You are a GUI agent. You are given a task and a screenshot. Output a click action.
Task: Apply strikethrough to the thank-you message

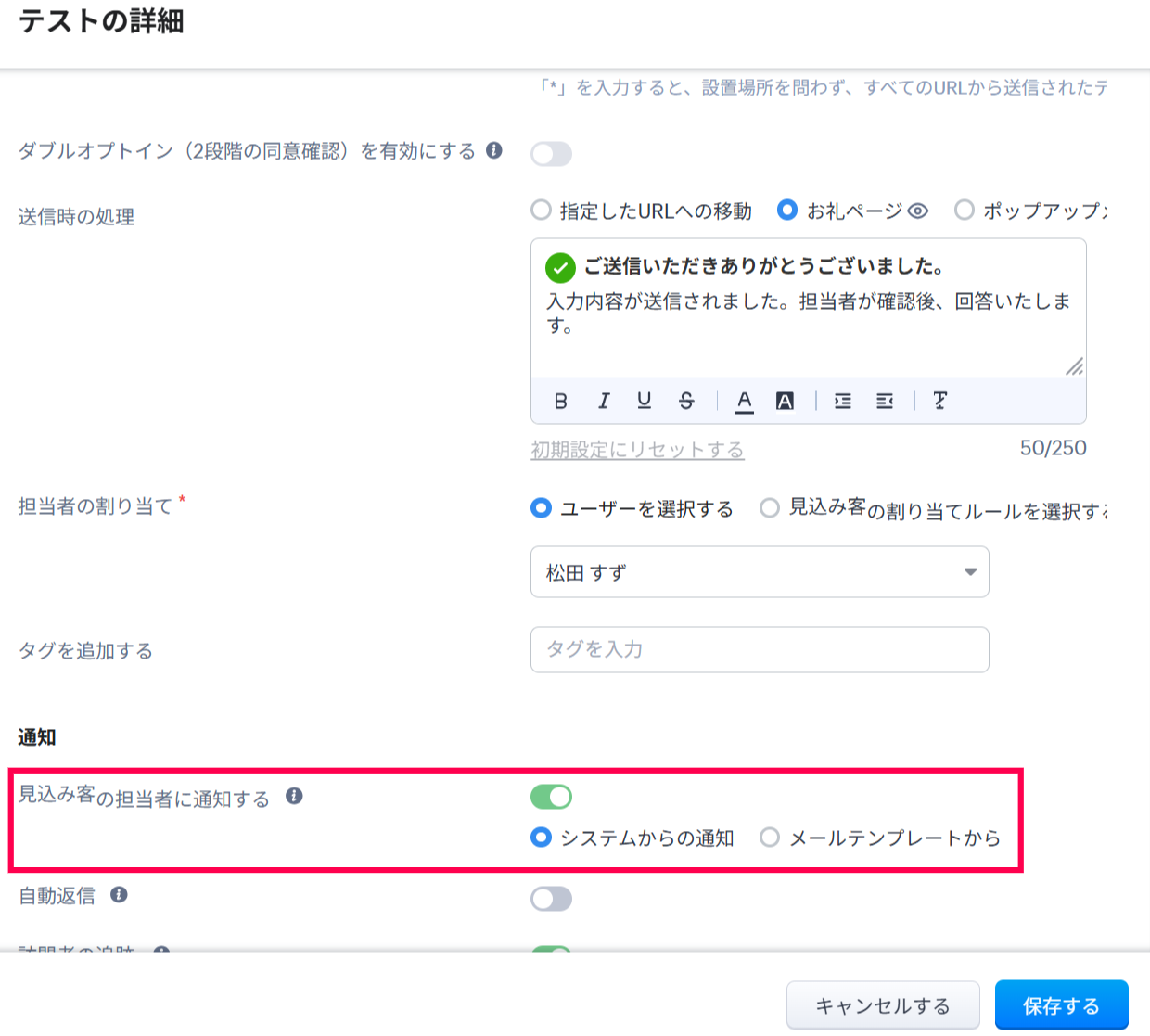(686, 401)
